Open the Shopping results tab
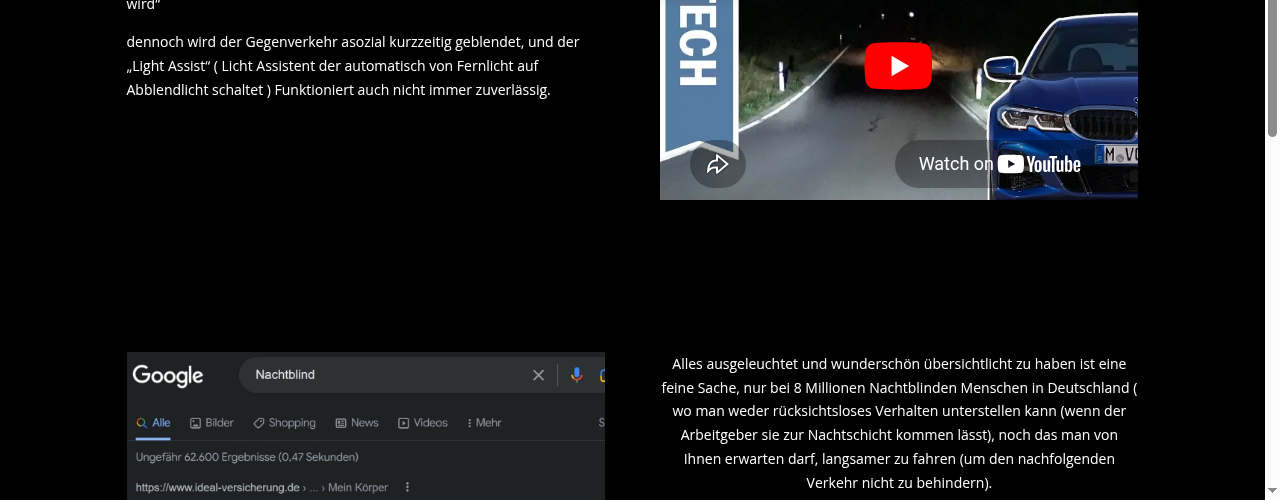Screen dimensions: 1280x500 (284, 423)
